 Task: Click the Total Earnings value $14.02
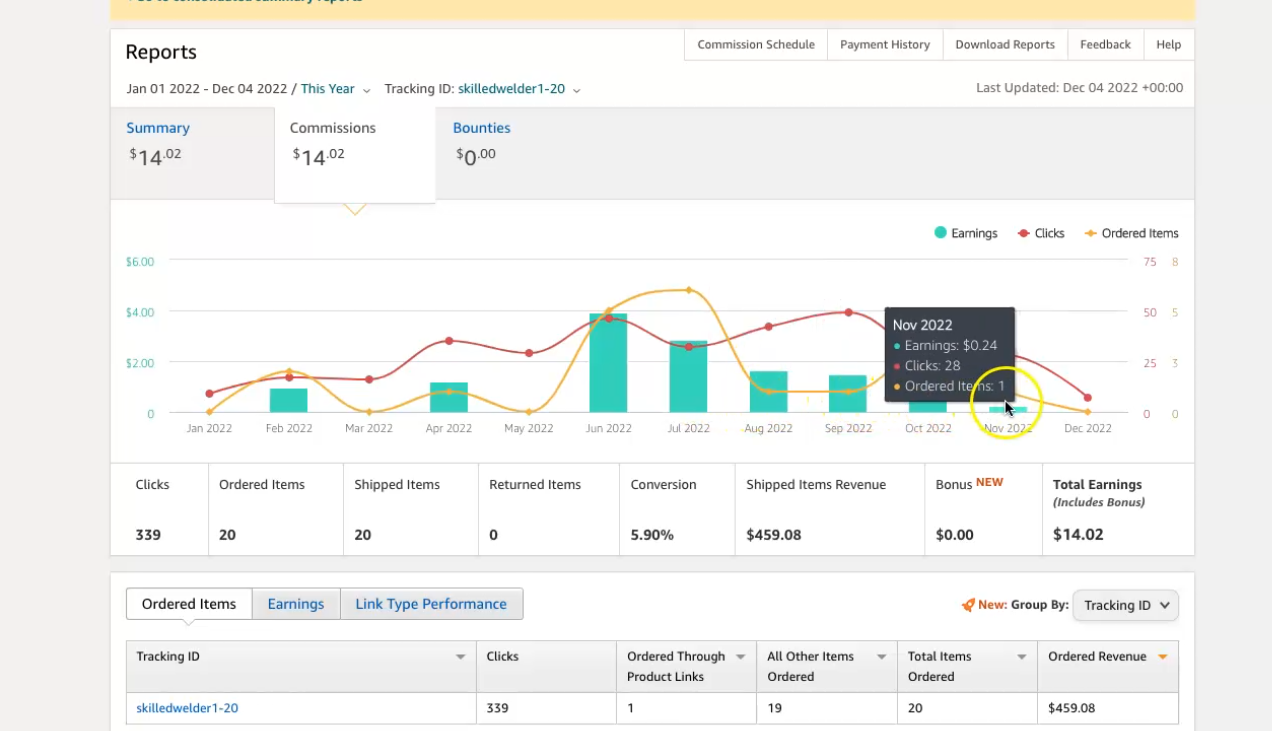(x=1078, y=535)
